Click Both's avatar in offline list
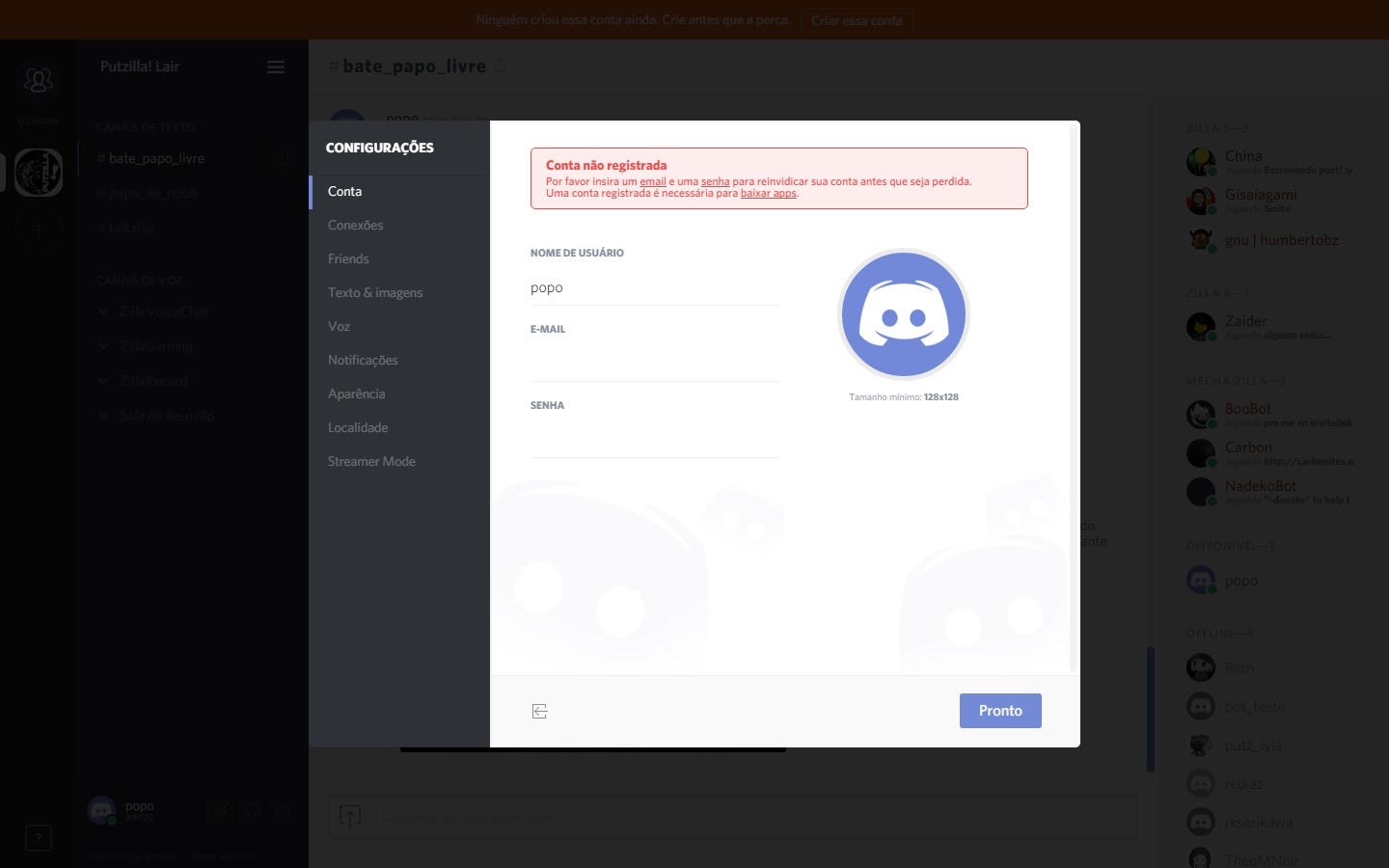 [1201, 667]
